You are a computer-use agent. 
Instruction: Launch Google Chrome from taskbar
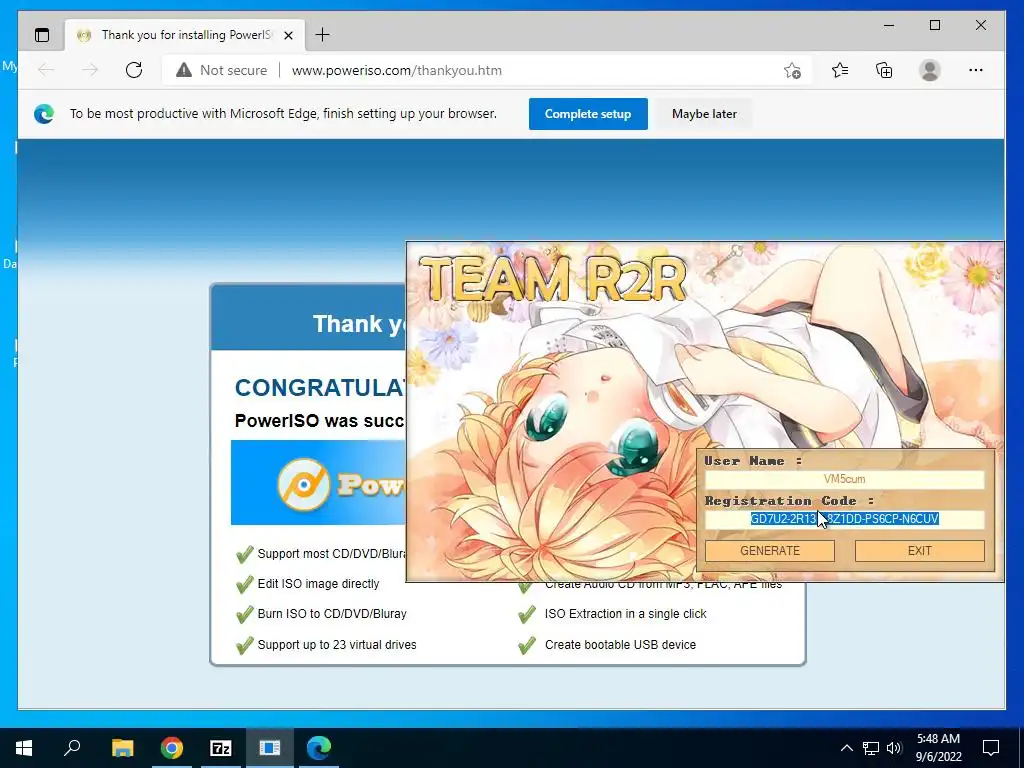point(172,748)
